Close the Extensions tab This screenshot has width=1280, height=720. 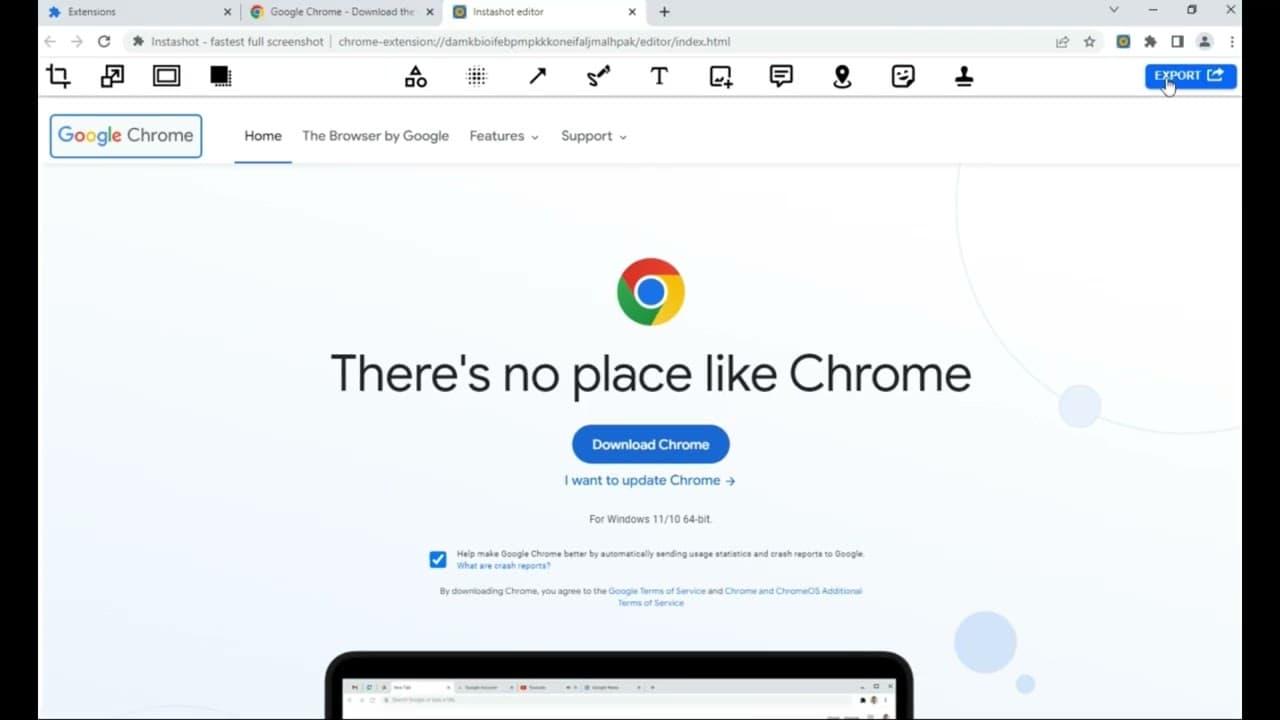click(x=227, y=12)
